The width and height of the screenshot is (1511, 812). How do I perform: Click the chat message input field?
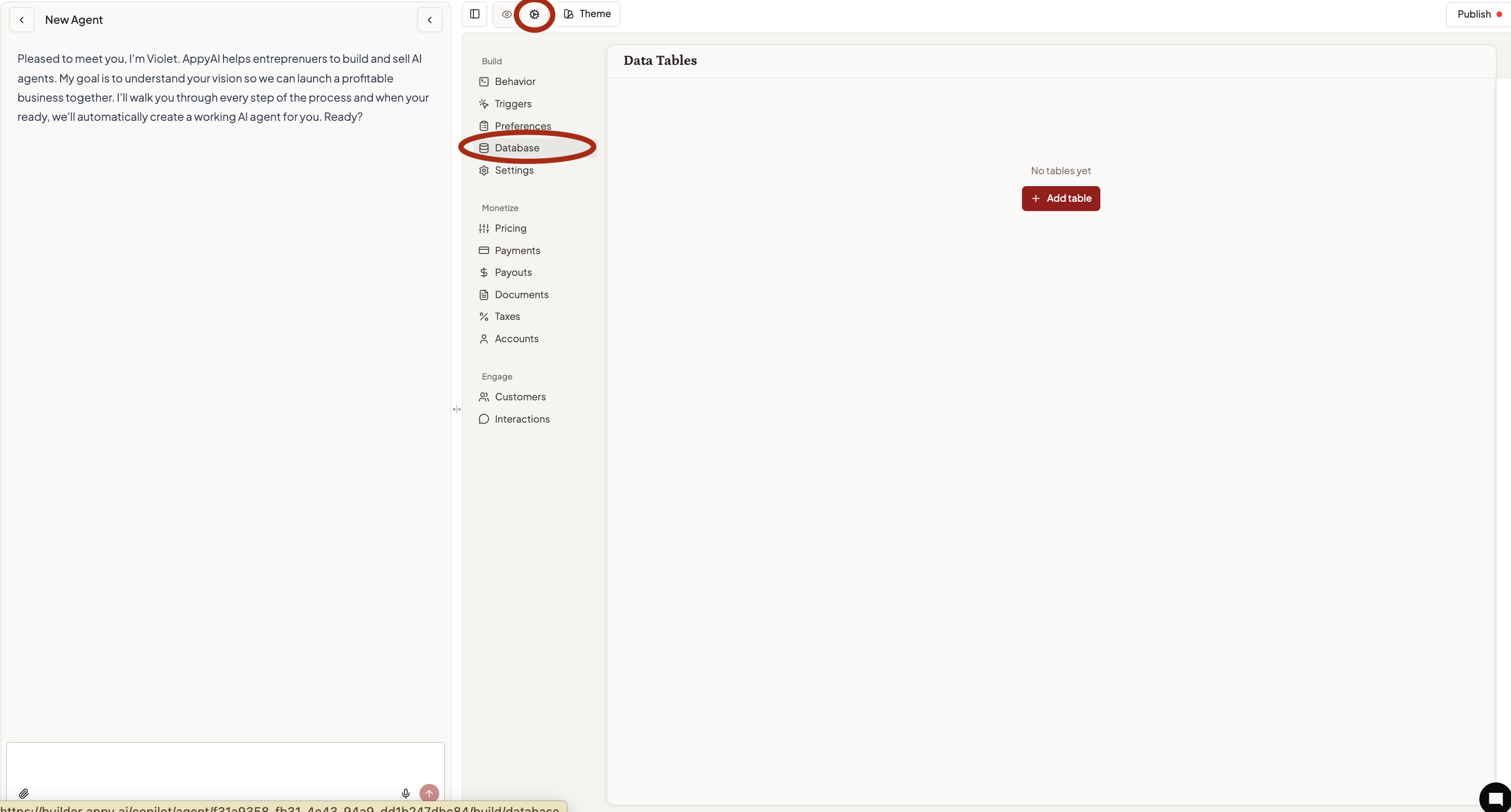[x=225, y=763]
